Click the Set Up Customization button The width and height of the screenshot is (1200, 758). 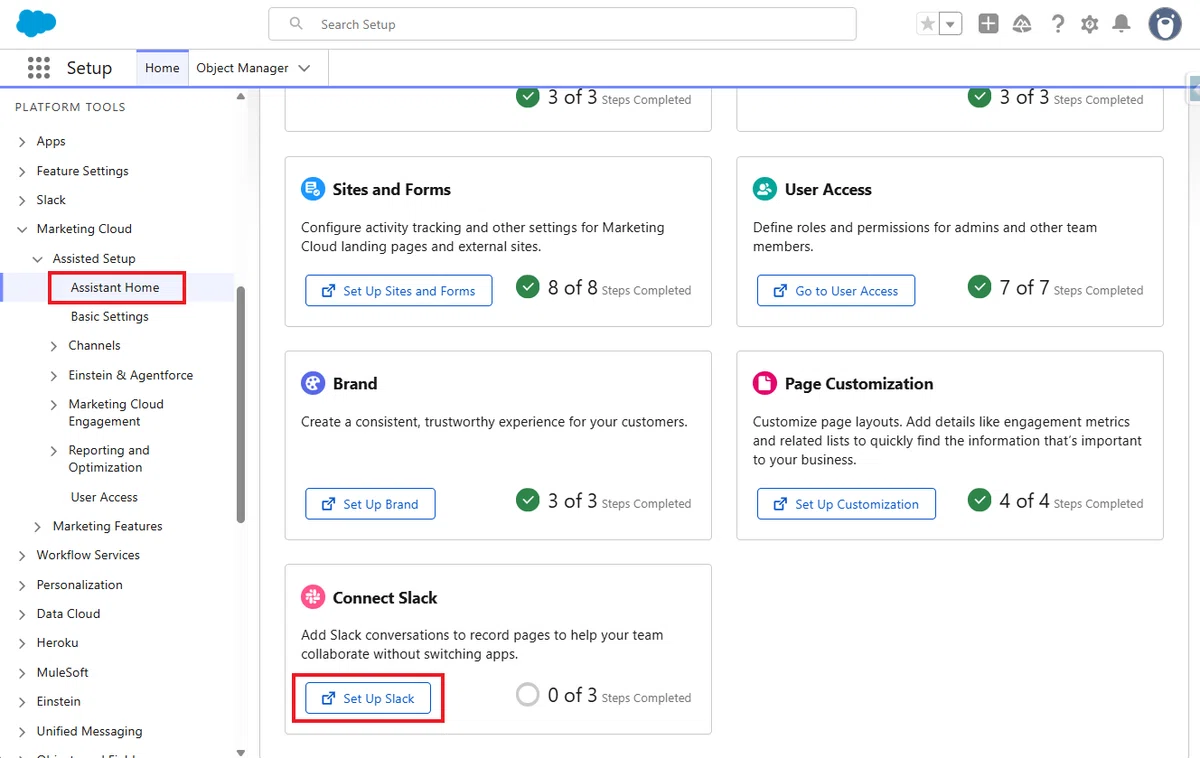846,504
